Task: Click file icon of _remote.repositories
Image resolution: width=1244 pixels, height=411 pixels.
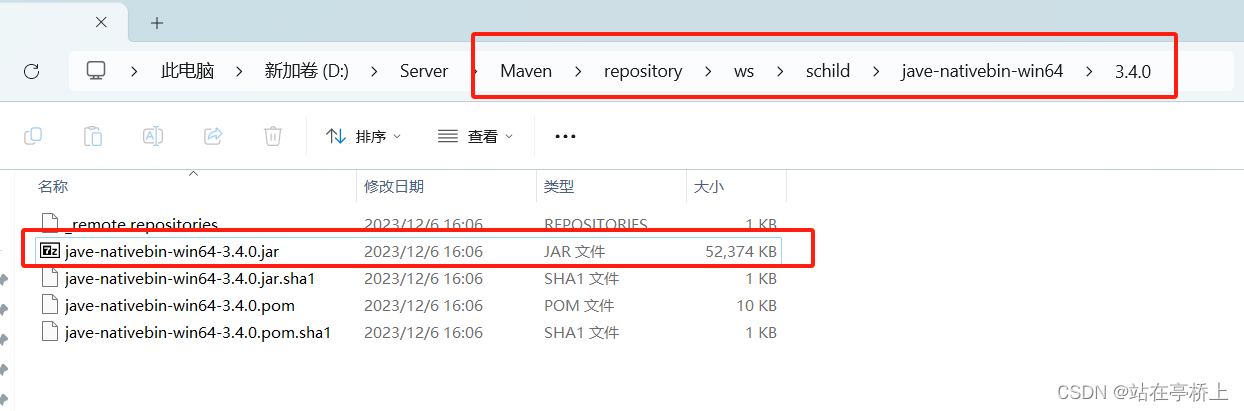Action: click(50, 224)
